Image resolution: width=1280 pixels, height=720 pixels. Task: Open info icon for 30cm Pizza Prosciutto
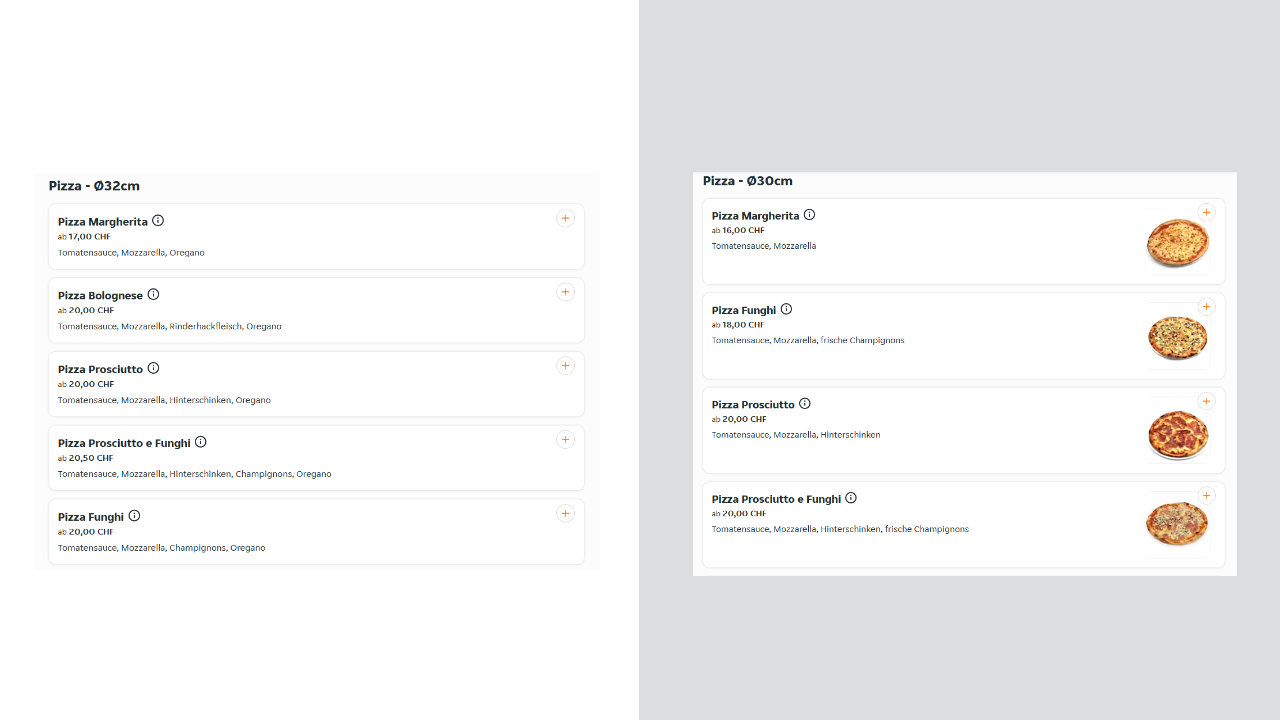[805, 404]
